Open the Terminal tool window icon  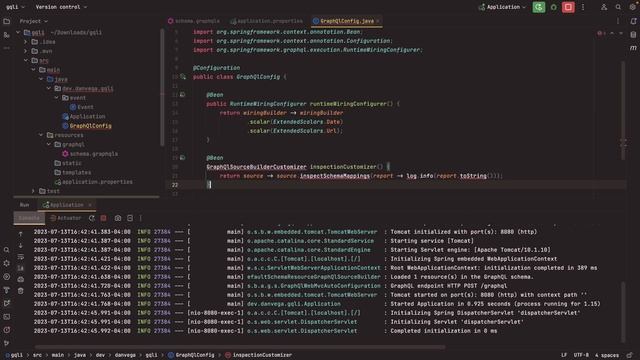pyautogui.click(x=7, y=317)
